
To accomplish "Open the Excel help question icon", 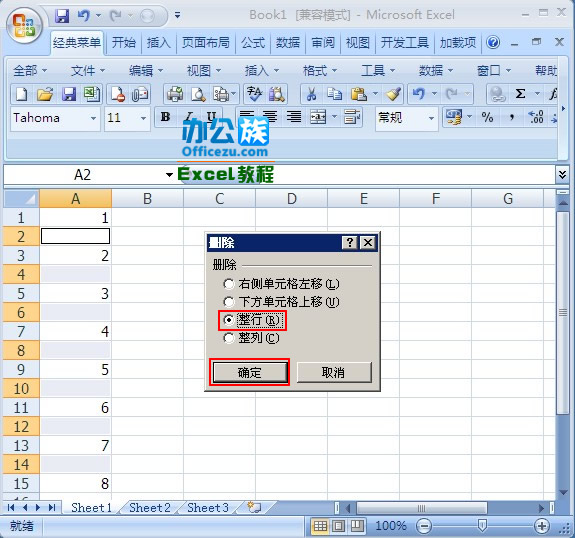I will coord(493,43).
